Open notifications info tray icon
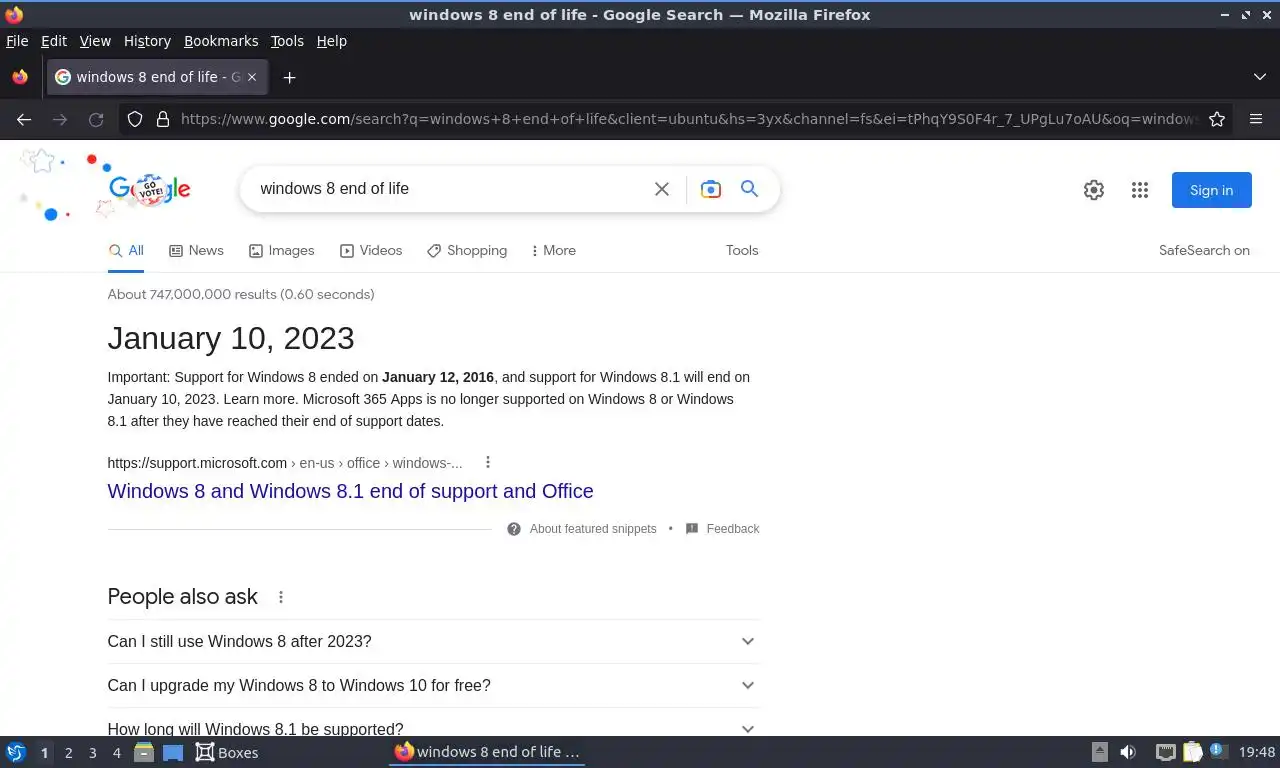The height and width of the screenshot is (768, 1280). 1218,751
